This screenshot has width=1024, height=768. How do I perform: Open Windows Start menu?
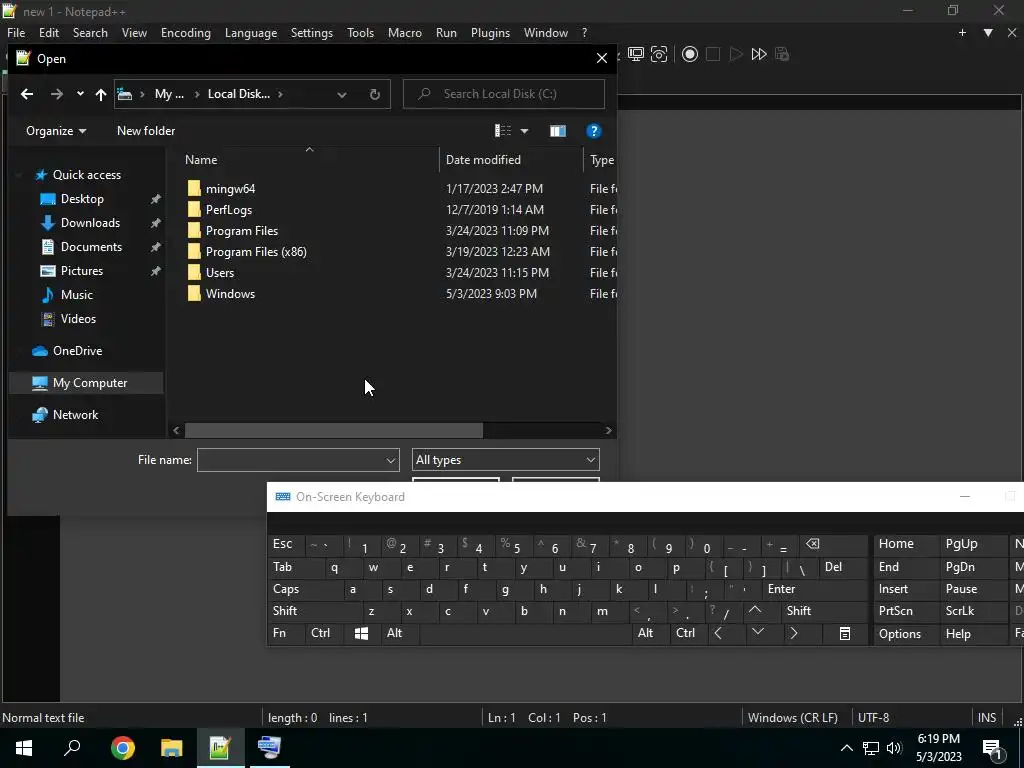(24, 747)
